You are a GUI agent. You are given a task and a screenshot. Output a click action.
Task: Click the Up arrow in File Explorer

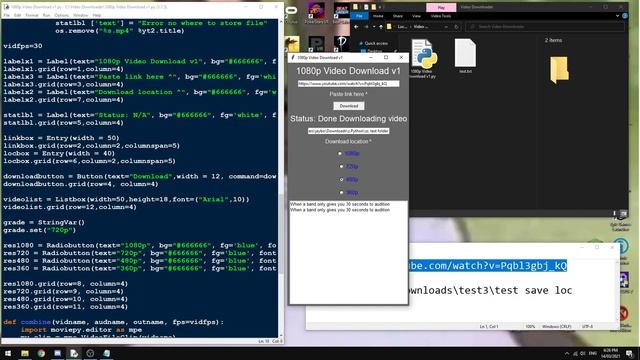coord(381,27)
